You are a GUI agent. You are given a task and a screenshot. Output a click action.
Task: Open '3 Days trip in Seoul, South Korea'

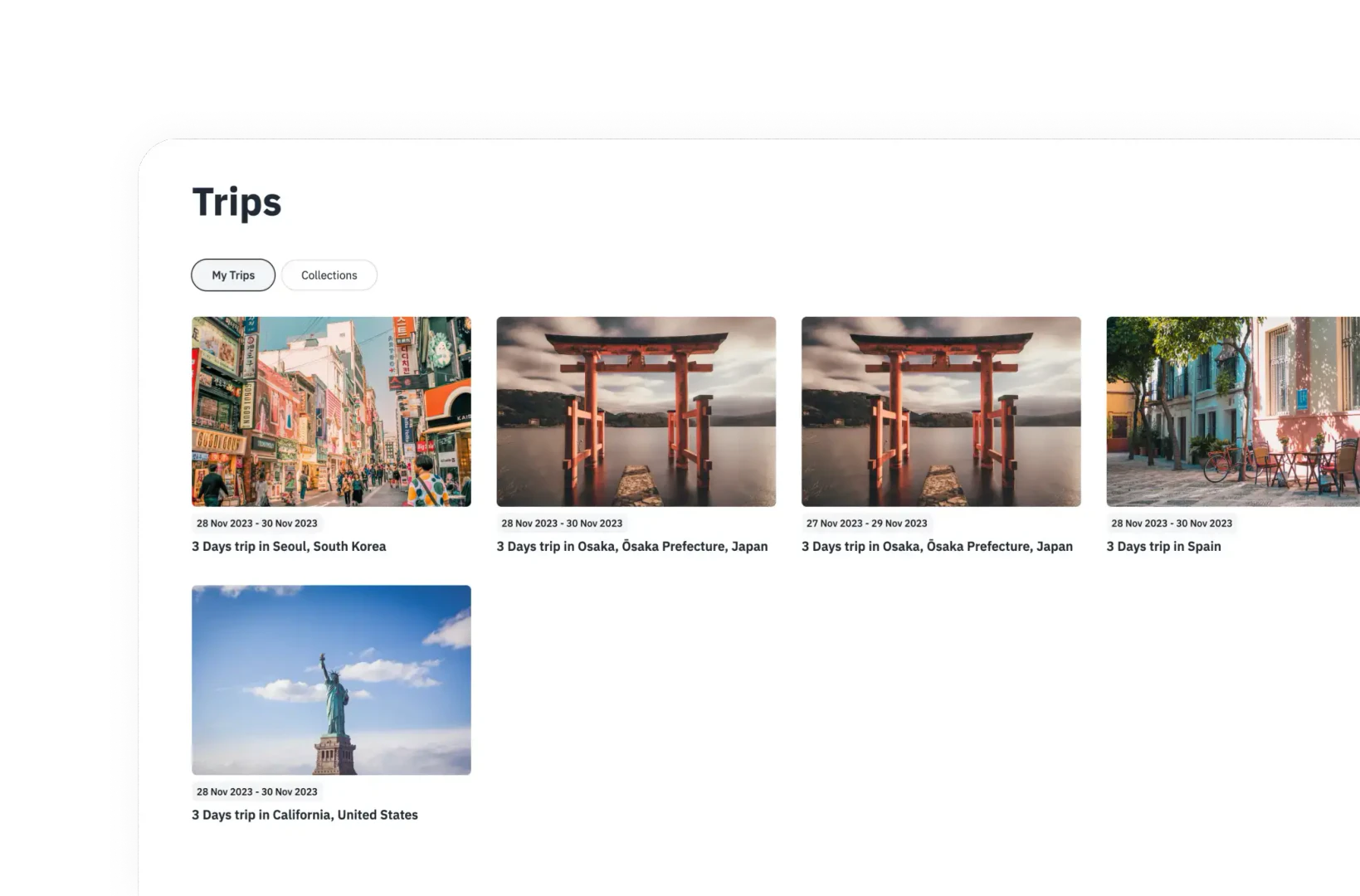[288, 546]
